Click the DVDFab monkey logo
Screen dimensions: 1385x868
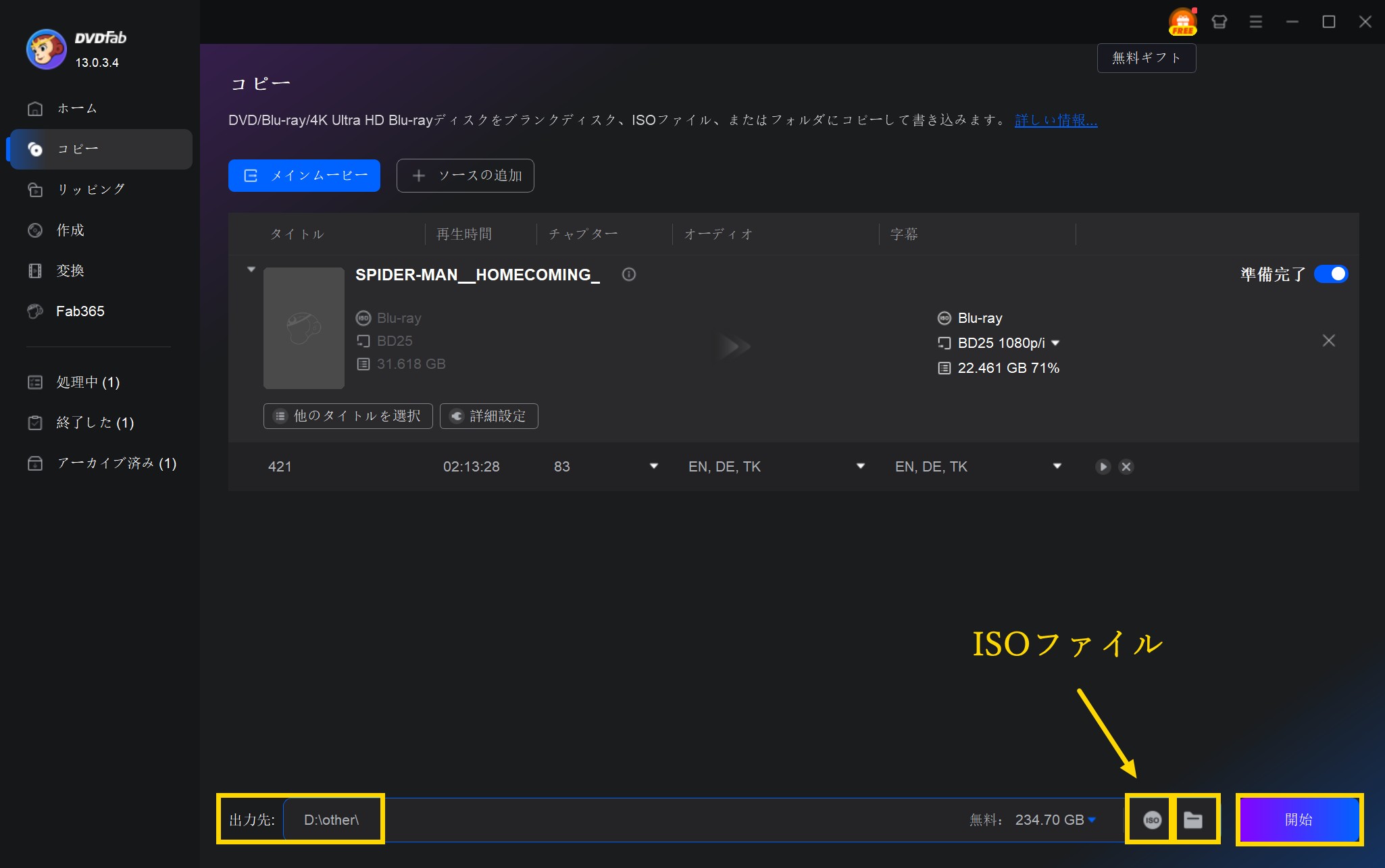click(46, 49)
